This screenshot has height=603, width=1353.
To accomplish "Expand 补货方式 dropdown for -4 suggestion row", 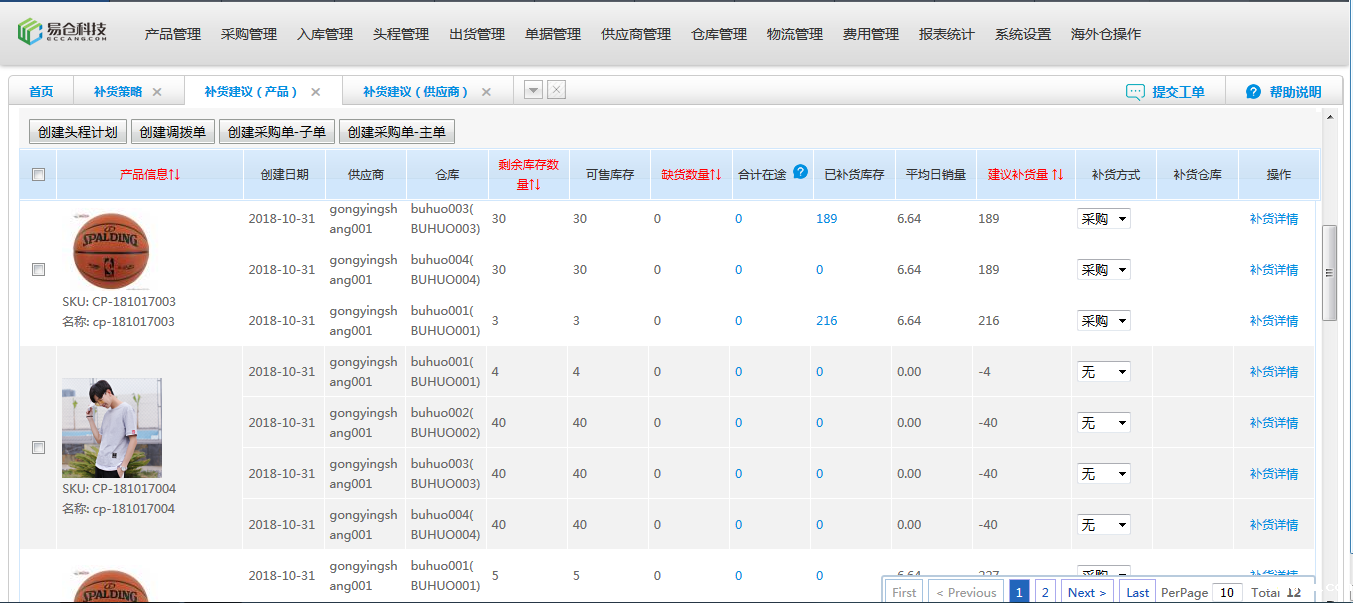I will pyautogui.click(x=1103, y=372).
